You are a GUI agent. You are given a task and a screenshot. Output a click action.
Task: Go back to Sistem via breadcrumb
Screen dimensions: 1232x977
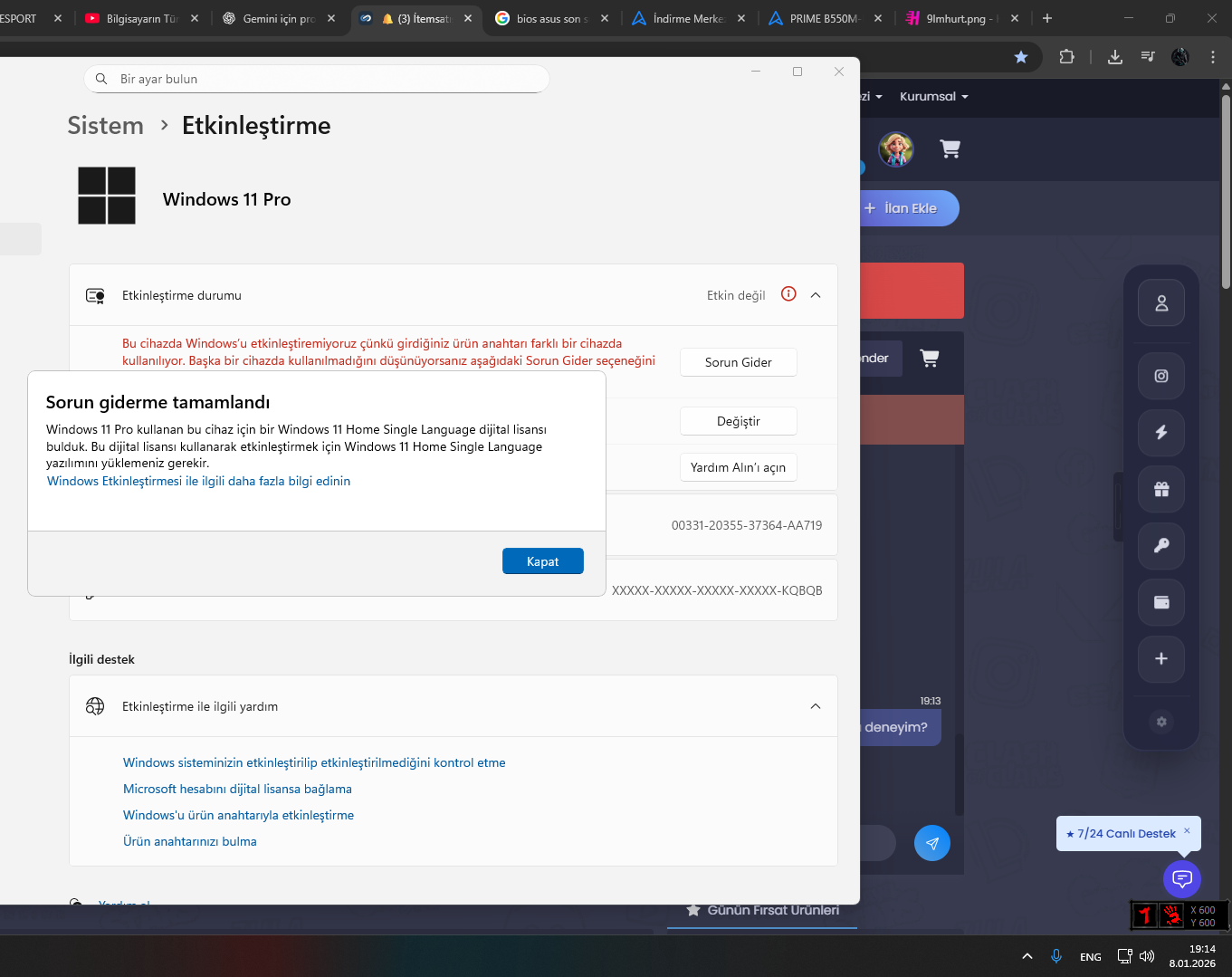point(106,125)
